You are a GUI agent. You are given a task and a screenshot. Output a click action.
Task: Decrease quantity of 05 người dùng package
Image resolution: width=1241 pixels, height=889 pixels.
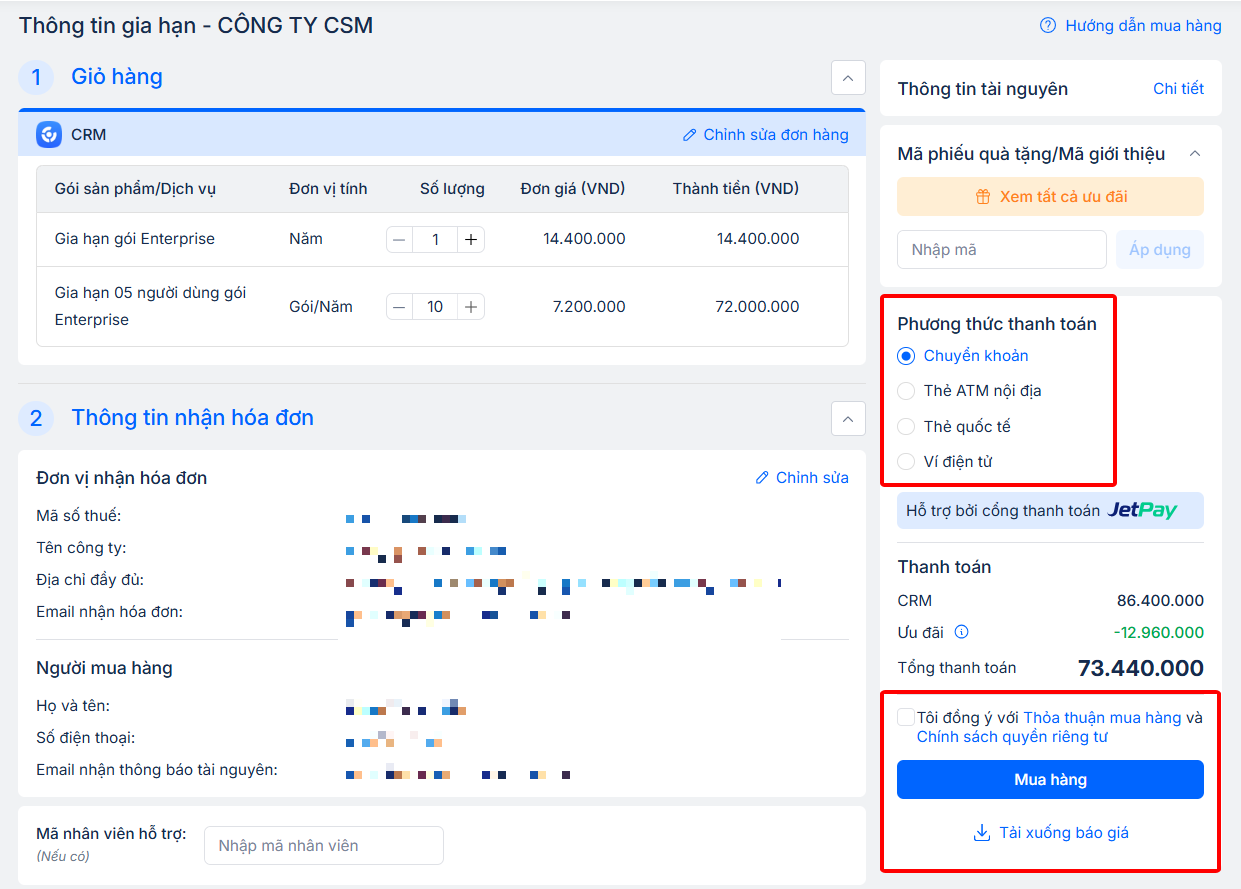tap(400, 307)
